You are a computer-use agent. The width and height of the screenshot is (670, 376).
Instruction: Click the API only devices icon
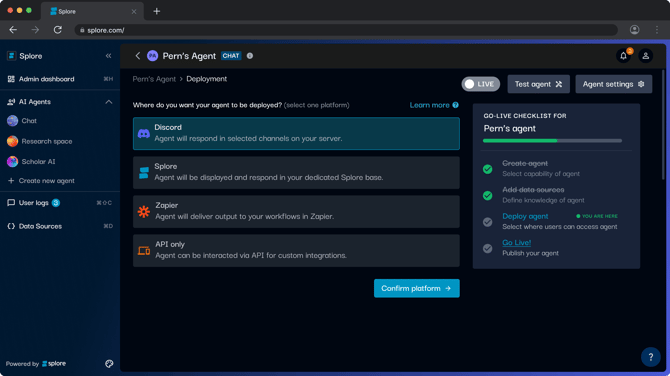(144, 251)
